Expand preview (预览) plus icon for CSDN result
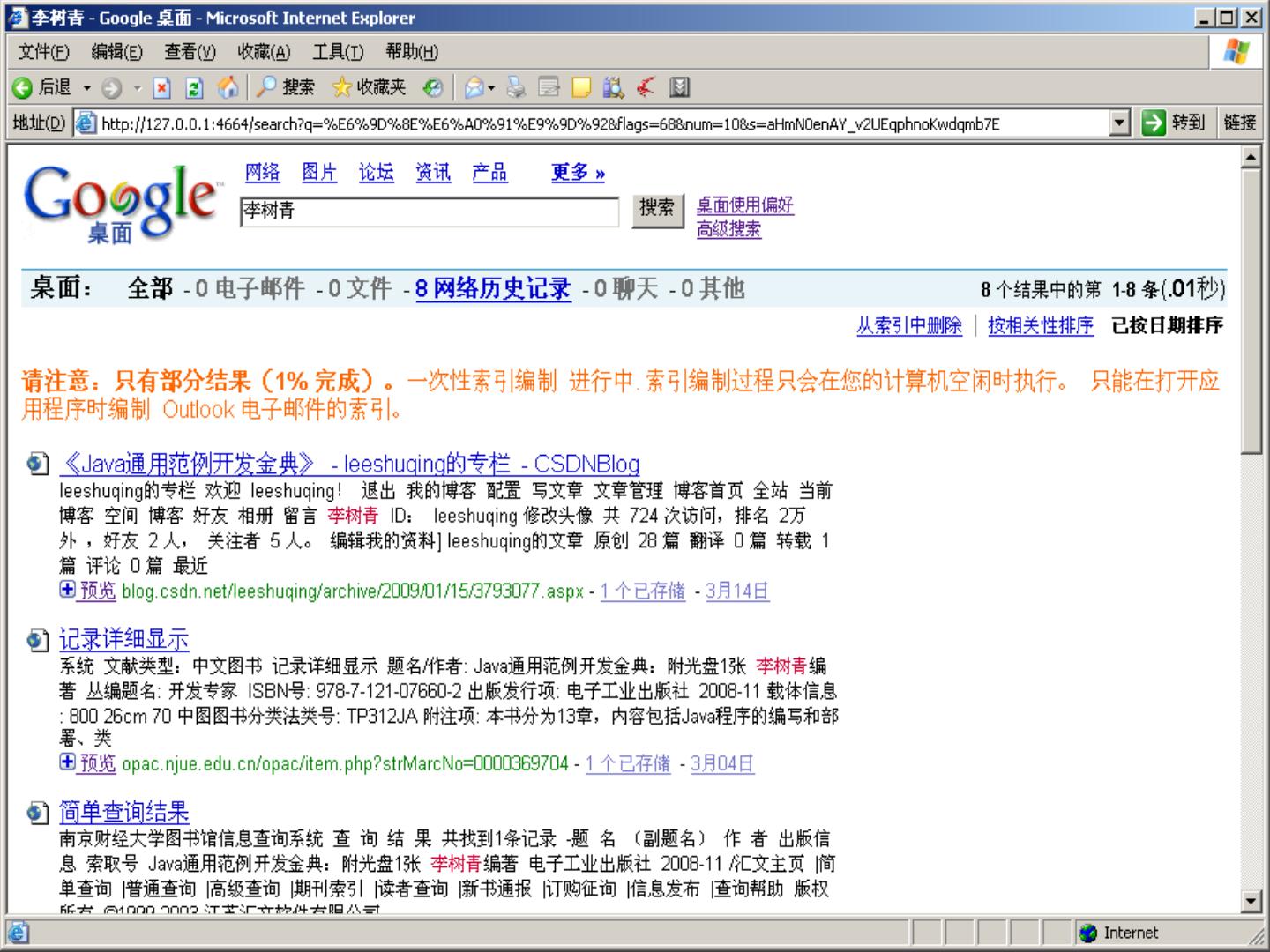 67,590
